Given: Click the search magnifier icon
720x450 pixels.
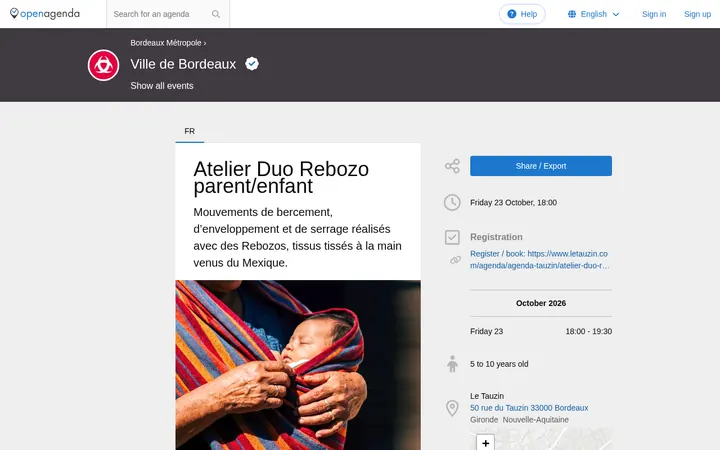Looking at the screenshot, I should (216, 14).
